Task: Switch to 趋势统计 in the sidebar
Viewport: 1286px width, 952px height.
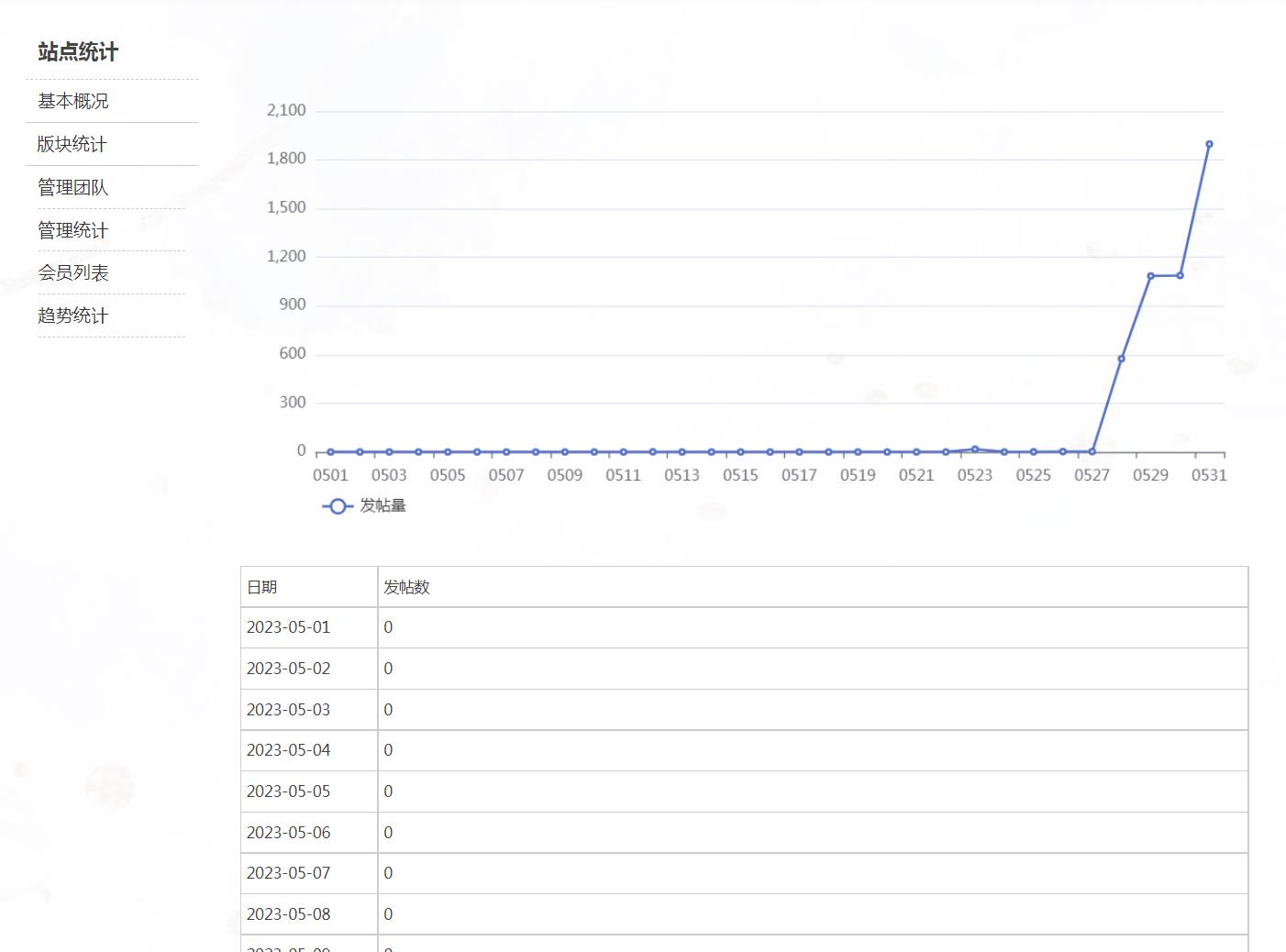Action: [73, 315]
